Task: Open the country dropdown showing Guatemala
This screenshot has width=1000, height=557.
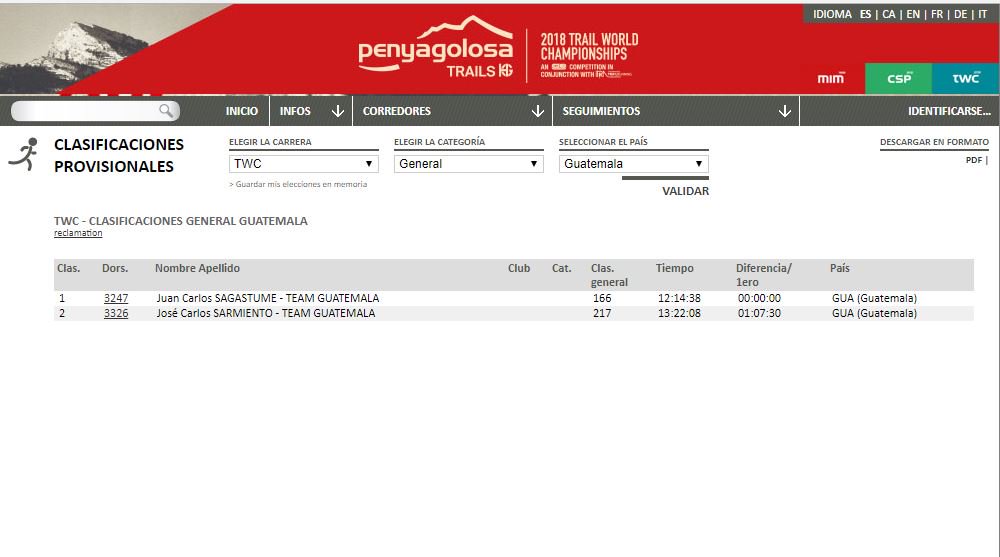Action: (x=634, y=164)
